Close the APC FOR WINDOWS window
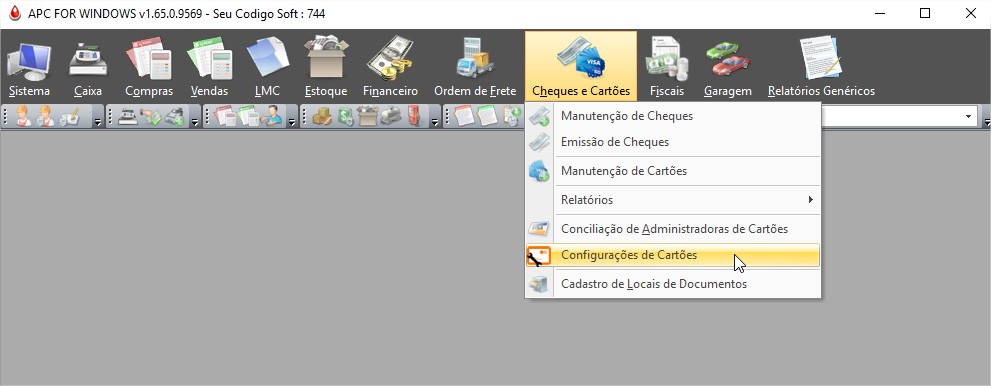Screen dimensions: 991x386 970,13
